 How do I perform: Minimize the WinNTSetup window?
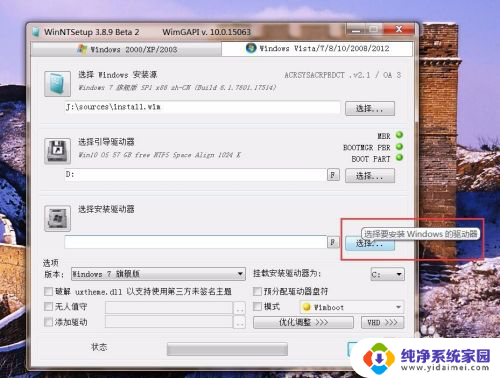pos(356,29)
